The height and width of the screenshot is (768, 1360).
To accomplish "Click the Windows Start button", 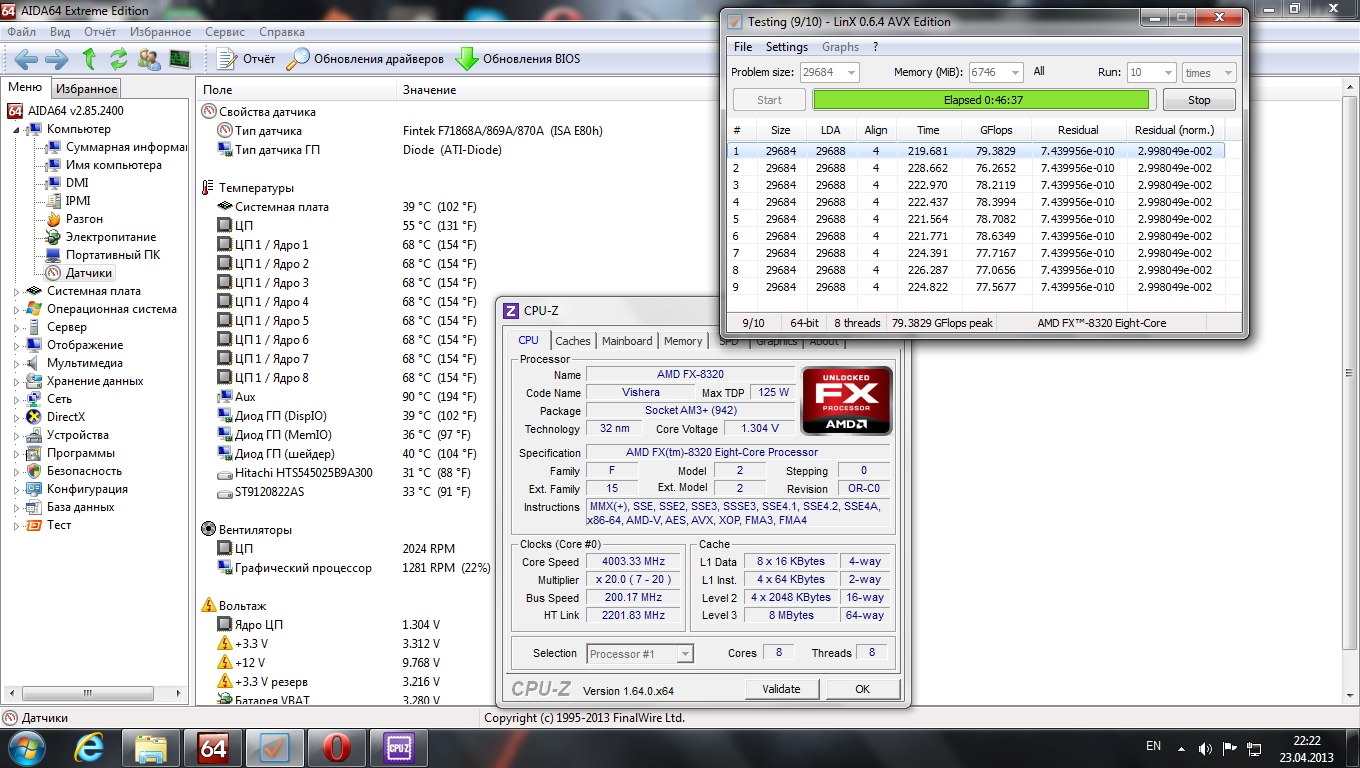I will click(x=26, y=746).
